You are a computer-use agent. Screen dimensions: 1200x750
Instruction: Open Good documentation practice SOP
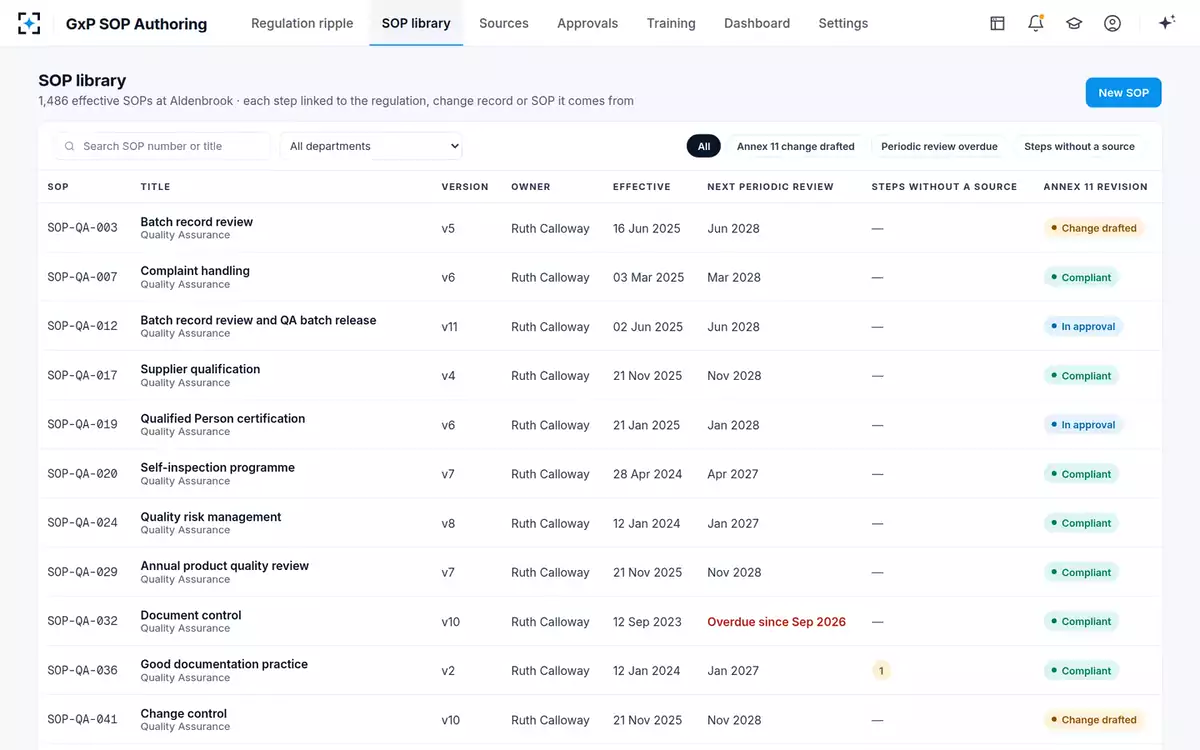224,664
